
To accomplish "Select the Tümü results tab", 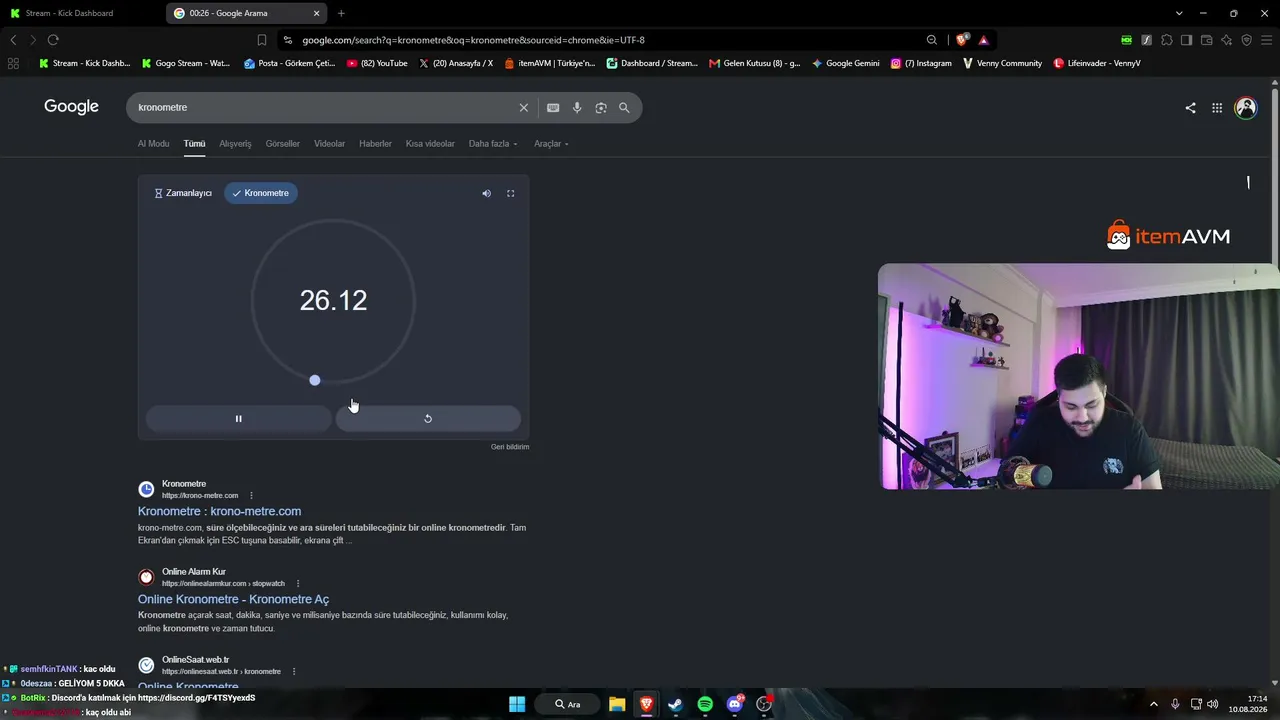I will 194,144.
